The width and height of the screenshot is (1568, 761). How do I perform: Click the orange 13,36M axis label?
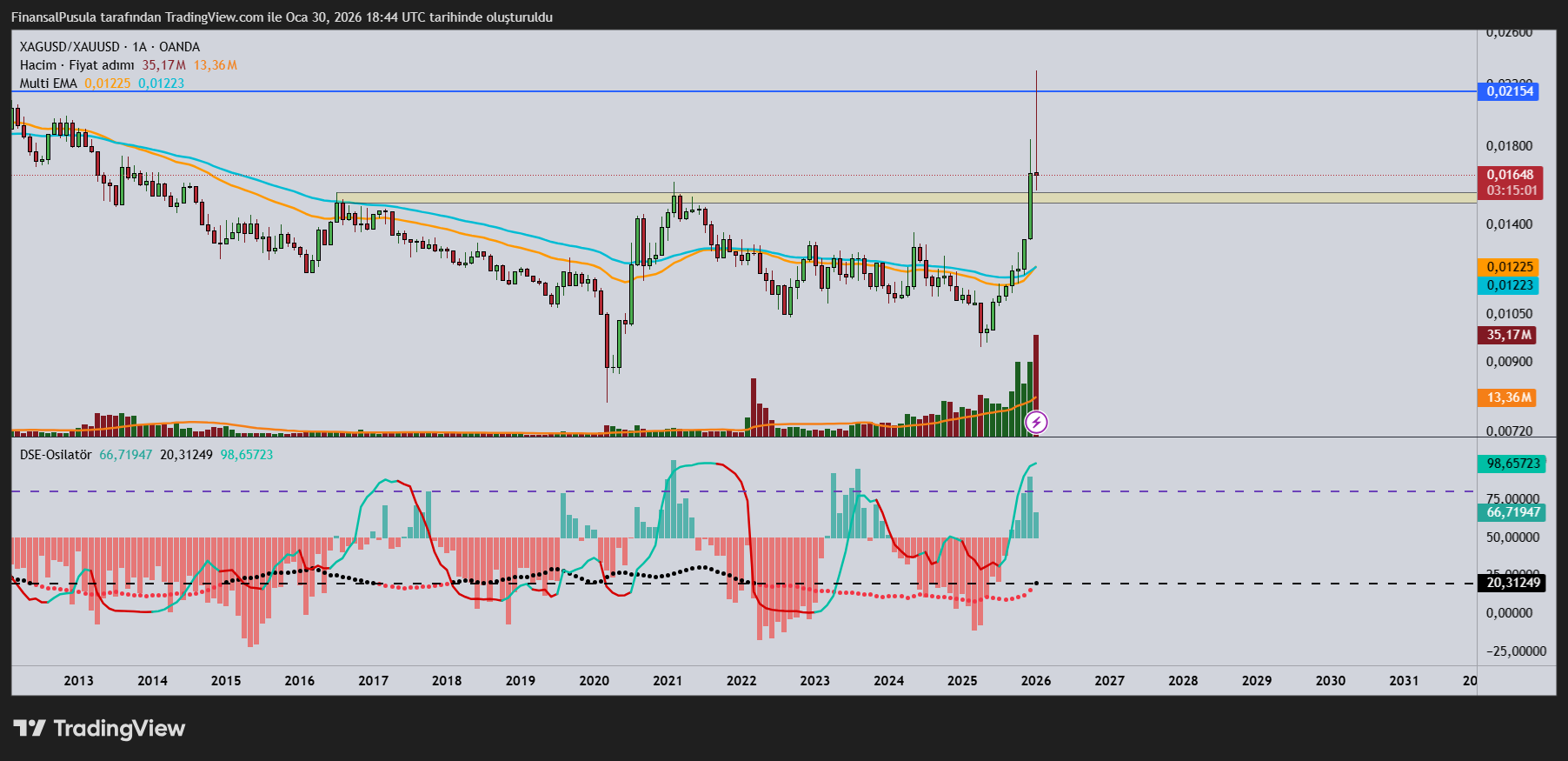tap(1507, 397)
